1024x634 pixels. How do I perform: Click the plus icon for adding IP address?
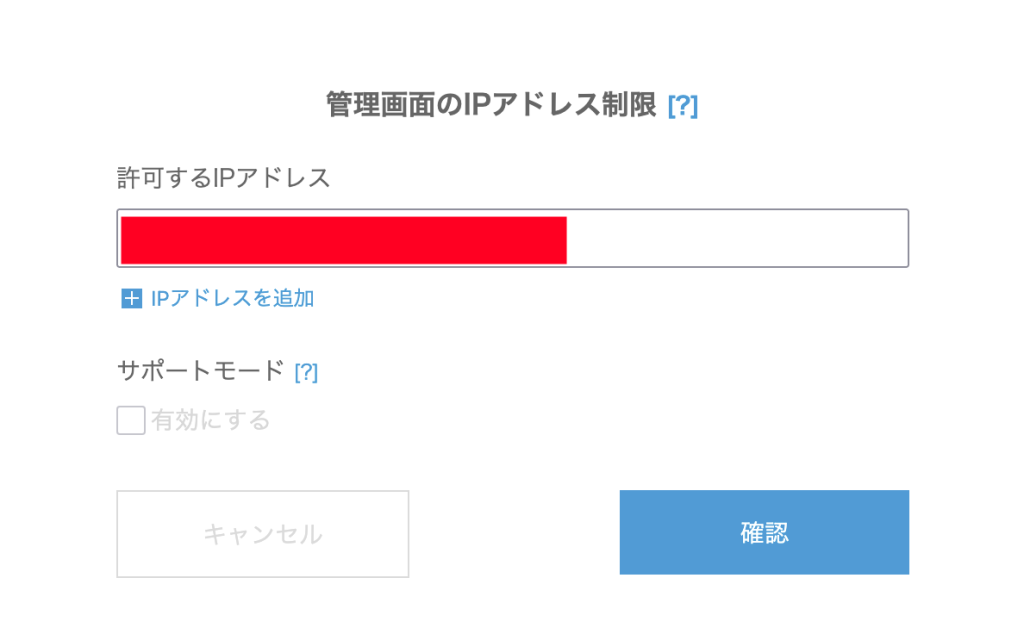[132, 298]
